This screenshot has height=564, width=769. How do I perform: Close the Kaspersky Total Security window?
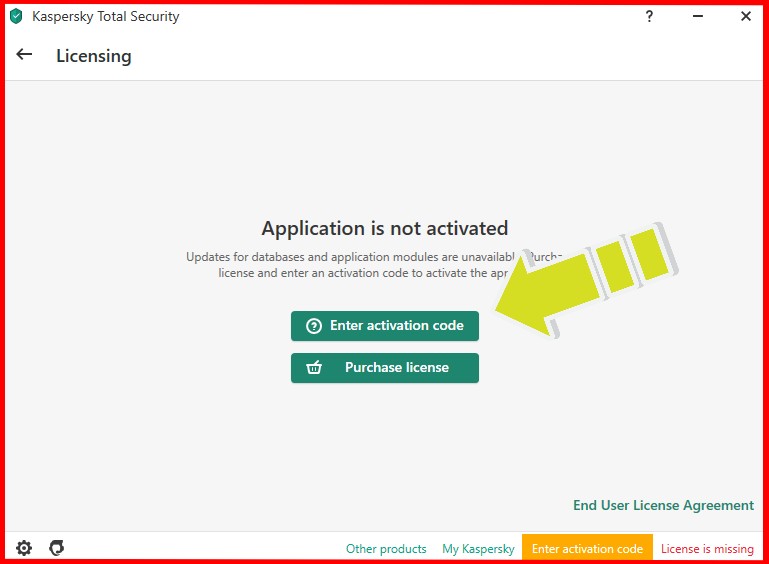tap(745, 16)
